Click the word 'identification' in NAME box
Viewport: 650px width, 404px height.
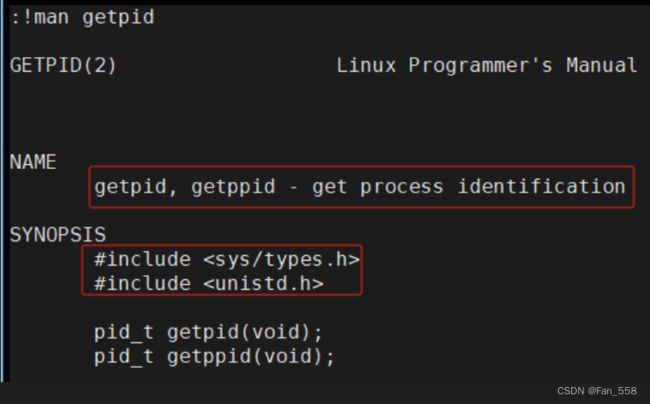coord(542,186)
